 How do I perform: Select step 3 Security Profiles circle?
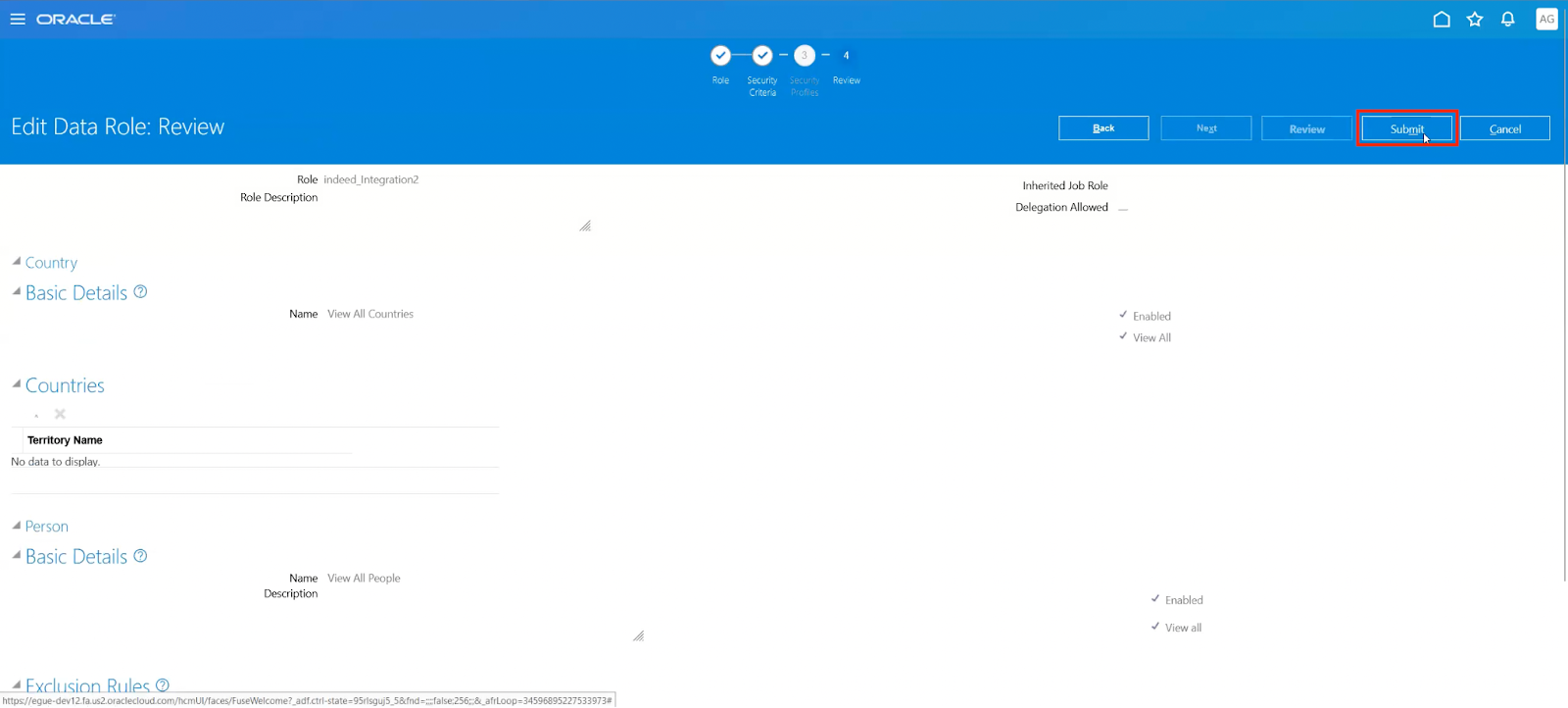coord(805,55)
